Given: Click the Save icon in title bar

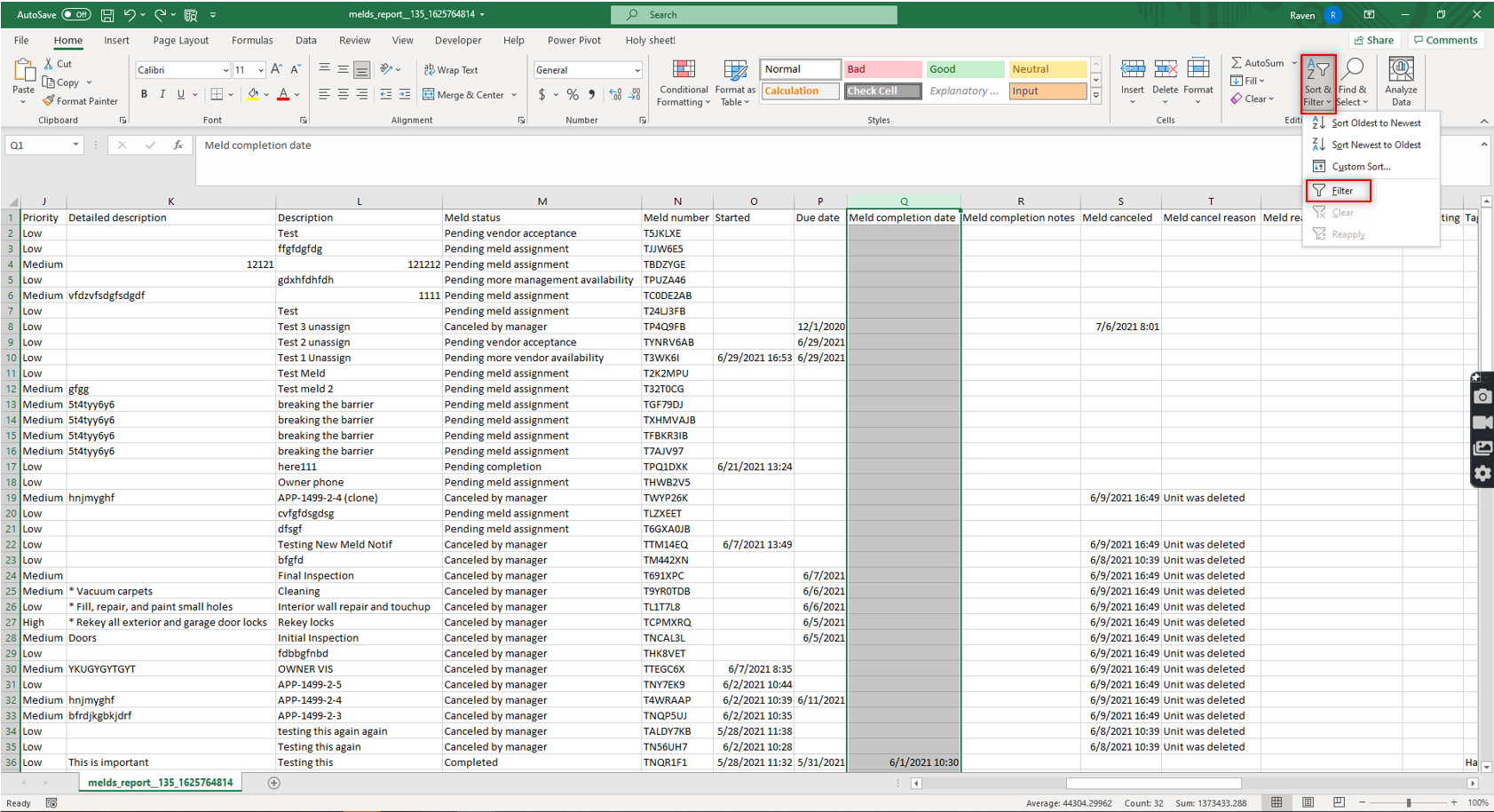Looking at the screenshot, I should pyautogui.click(x=107, y=15).
